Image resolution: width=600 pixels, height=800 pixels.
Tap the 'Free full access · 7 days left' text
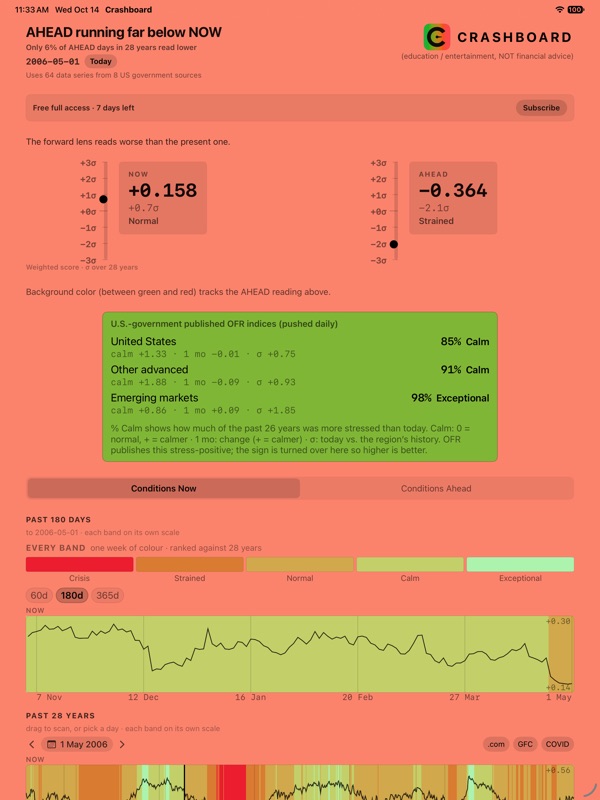coord(84,108)
